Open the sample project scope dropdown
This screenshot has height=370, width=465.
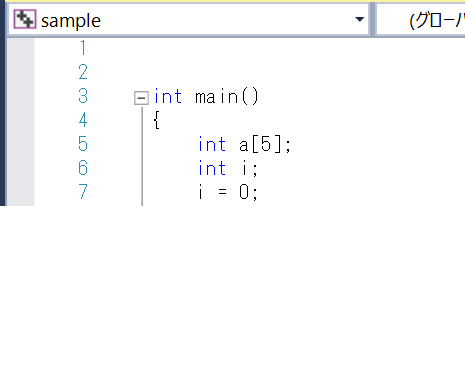tap(188, 19)
